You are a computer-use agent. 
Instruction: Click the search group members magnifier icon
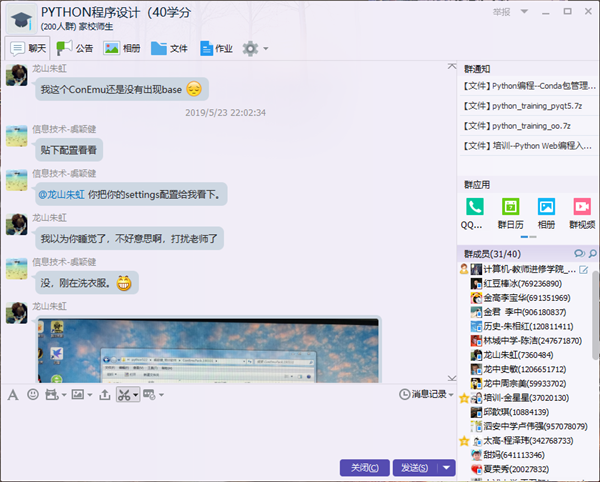coord(593,253)
